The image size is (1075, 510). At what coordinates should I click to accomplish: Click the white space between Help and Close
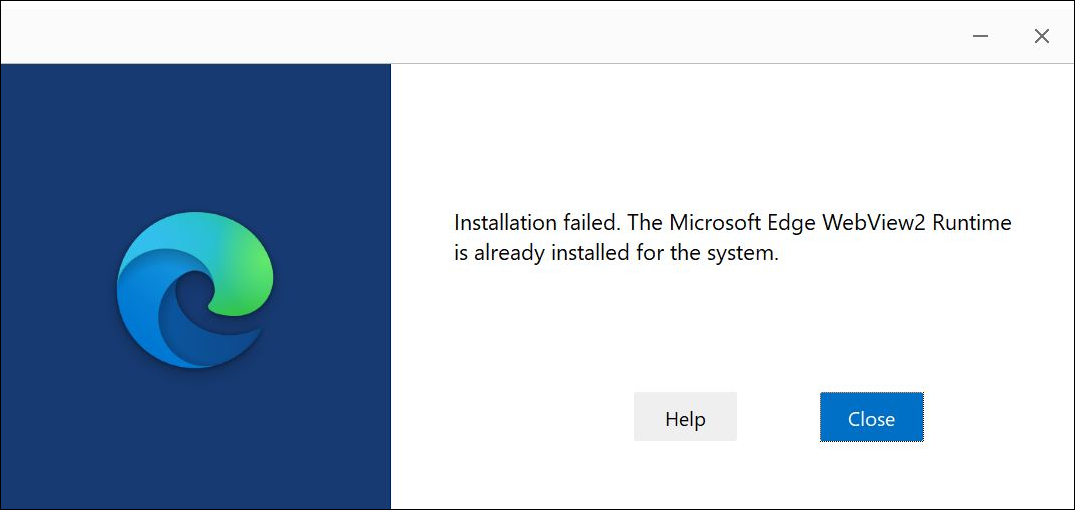(x=778, y=417)
